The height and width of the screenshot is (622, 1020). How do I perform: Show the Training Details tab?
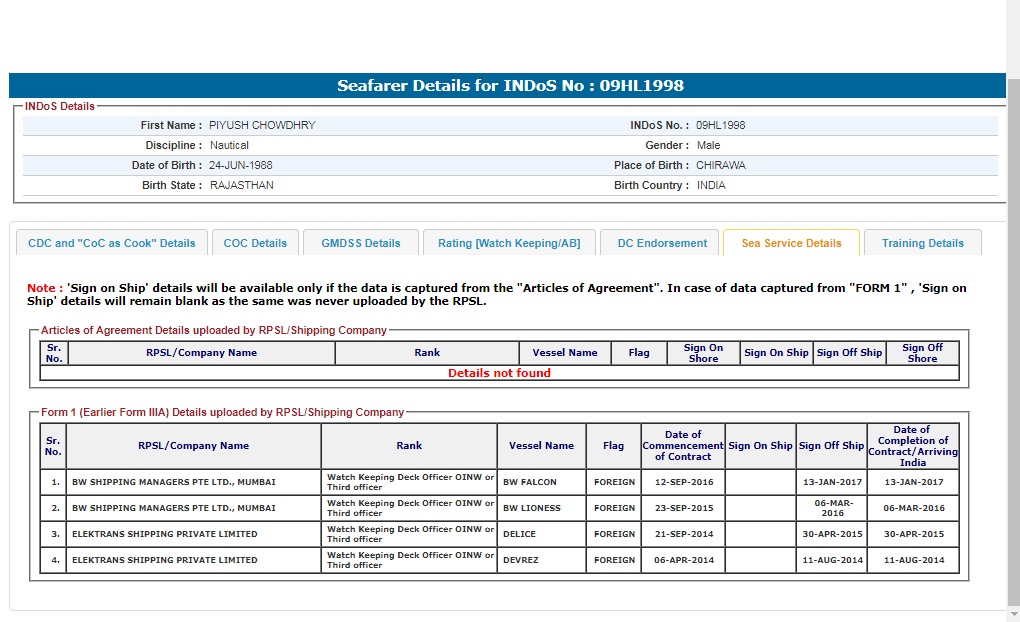coord(923,243)
